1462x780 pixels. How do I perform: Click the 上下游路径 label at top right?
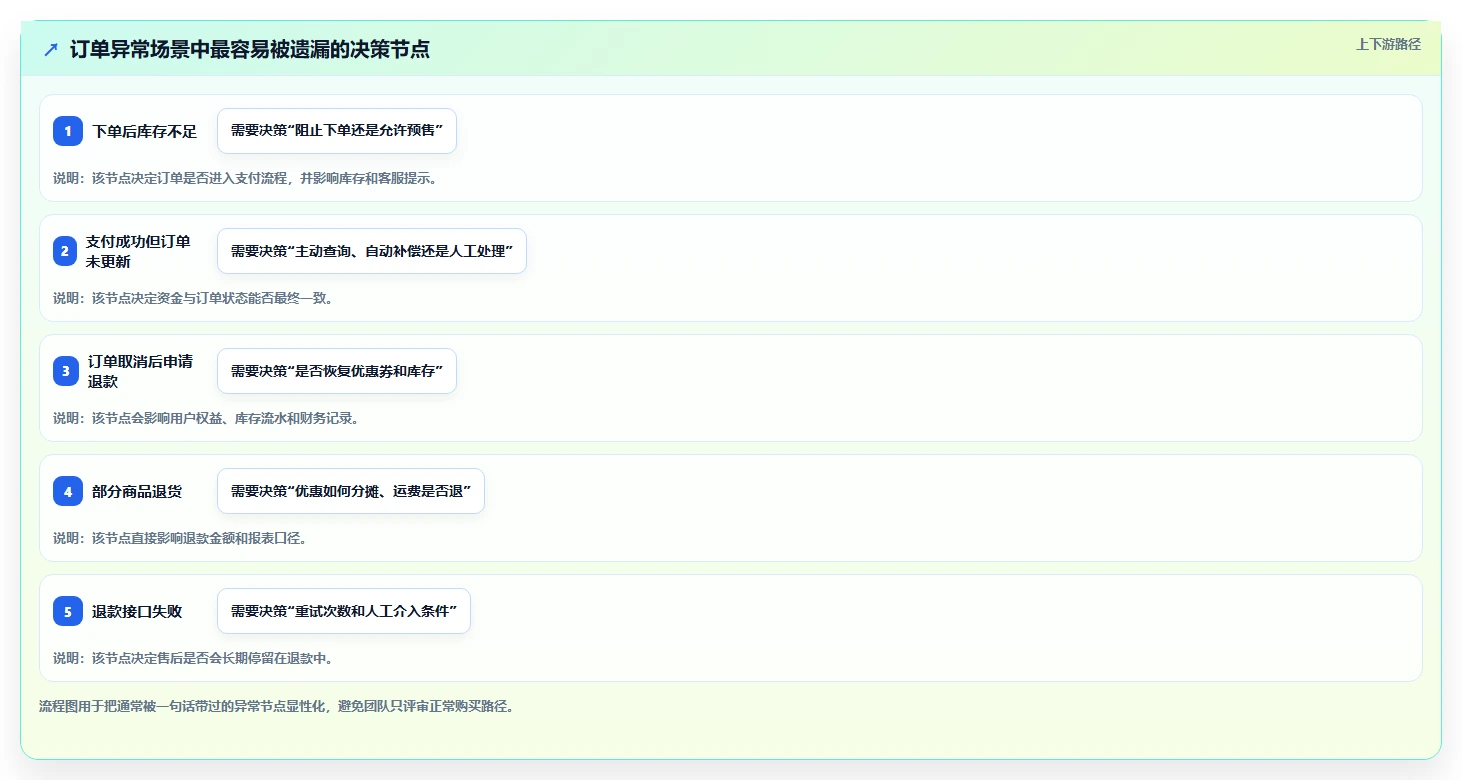1388,44
